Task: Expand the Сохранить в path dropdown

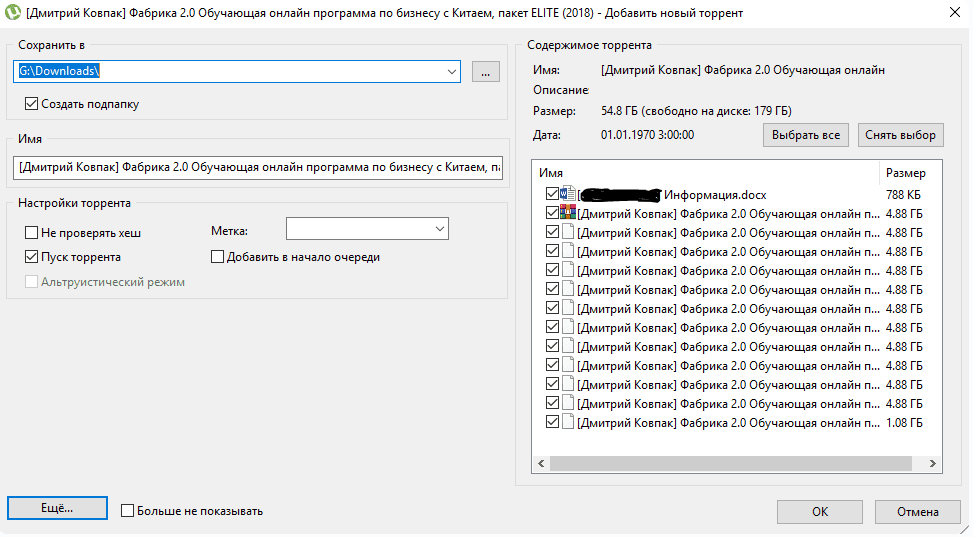Action: click(451, 71)
